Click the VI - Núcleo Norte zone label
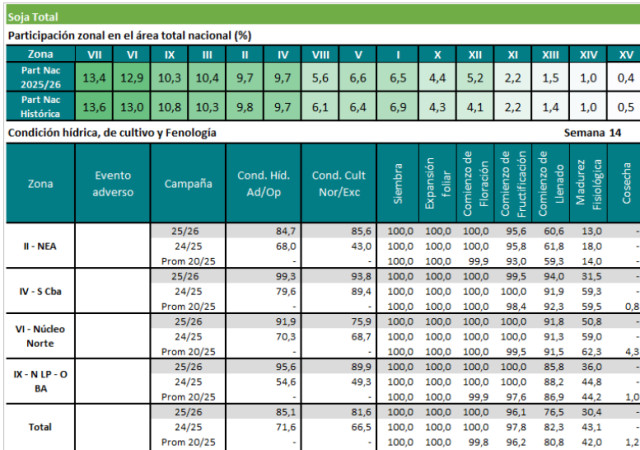The image size is (640, 450). pos(40,336)
